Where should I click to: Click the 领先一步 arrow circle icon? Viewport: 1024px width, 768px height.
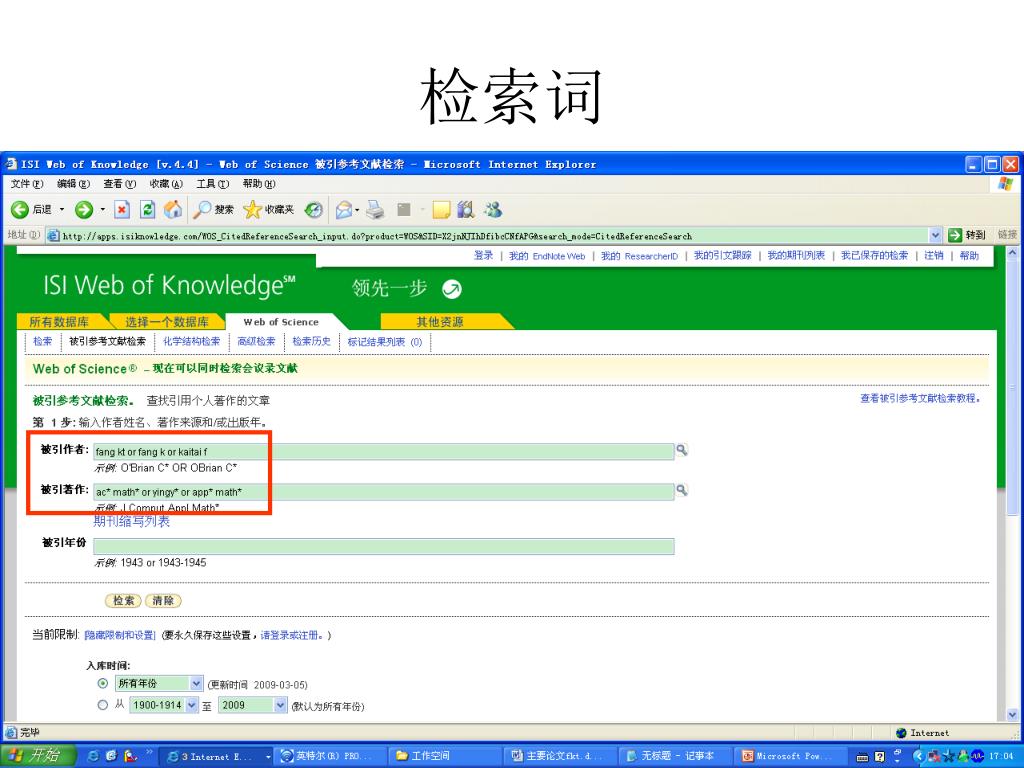click(452, 288)
